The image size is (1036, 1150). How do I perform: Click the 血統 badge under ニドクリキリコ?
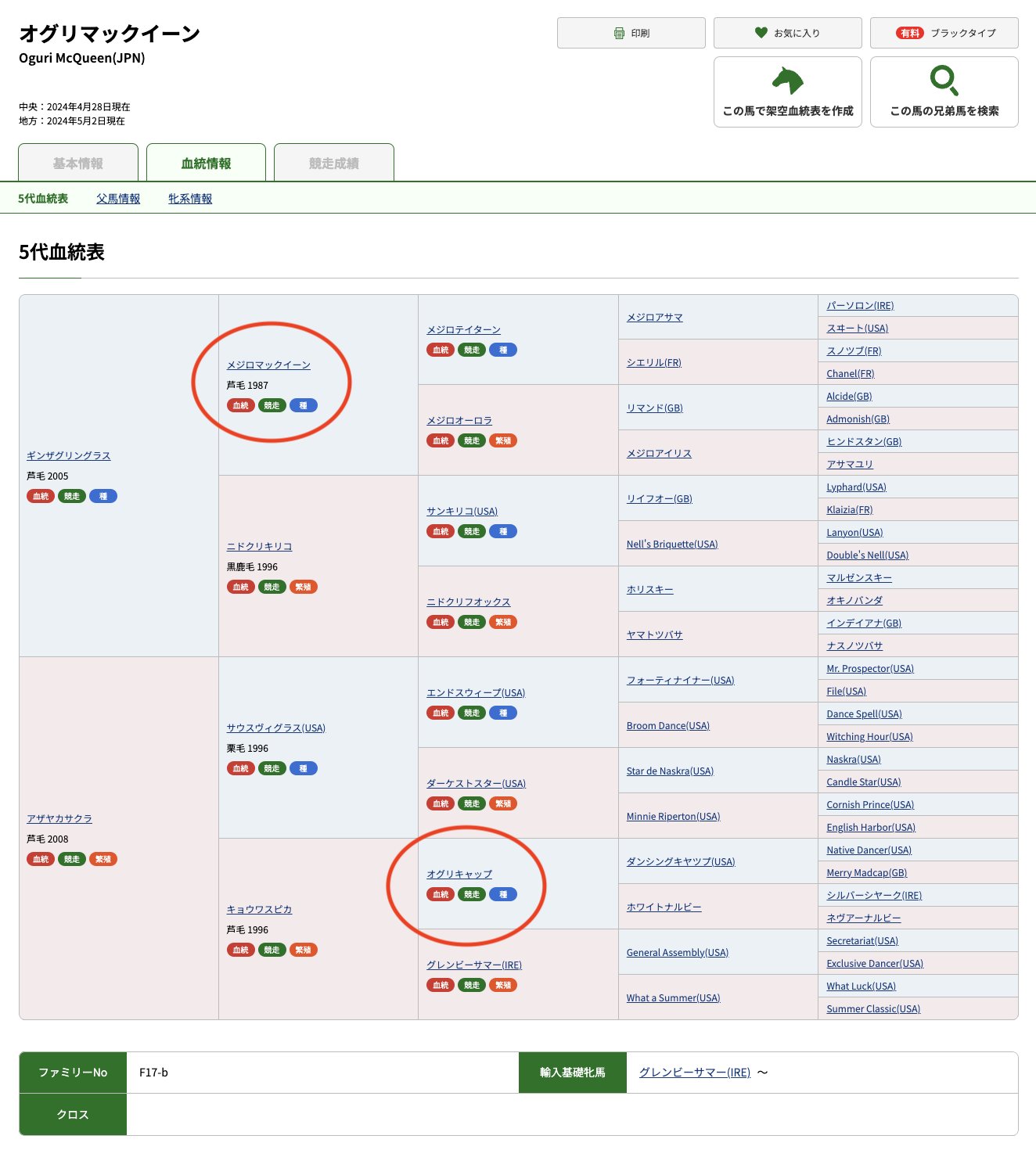(x=241, y=587)
